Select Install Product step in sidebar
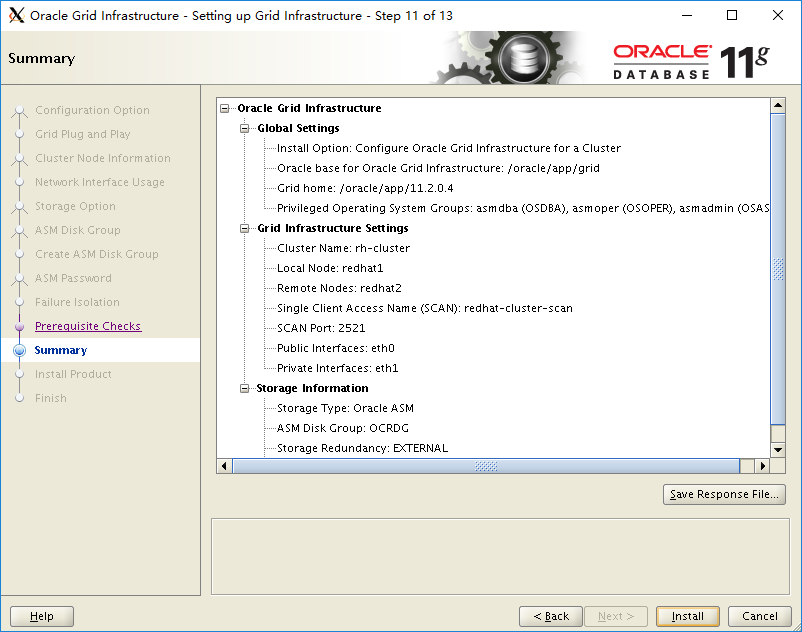This screenshot has width=802, height=632. click(x=73, y=374)
